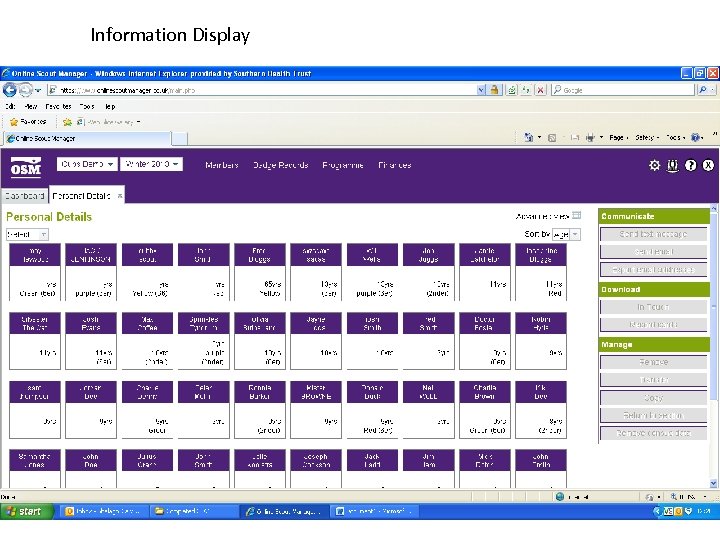The height and width of the screenshot is (540, 720).
Task: Click the address bar padlock icon
Action: (495, 90)
